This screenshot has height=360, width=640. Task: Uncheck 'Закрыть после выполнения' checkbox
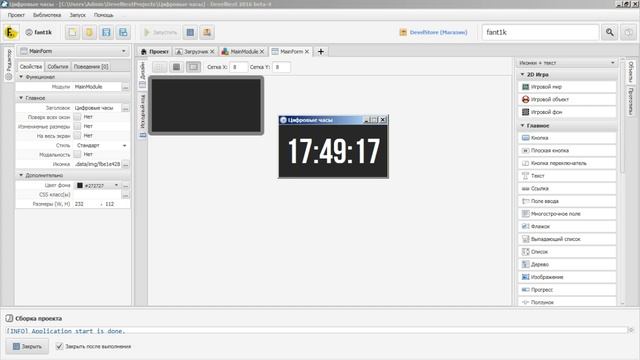[59, 347]
